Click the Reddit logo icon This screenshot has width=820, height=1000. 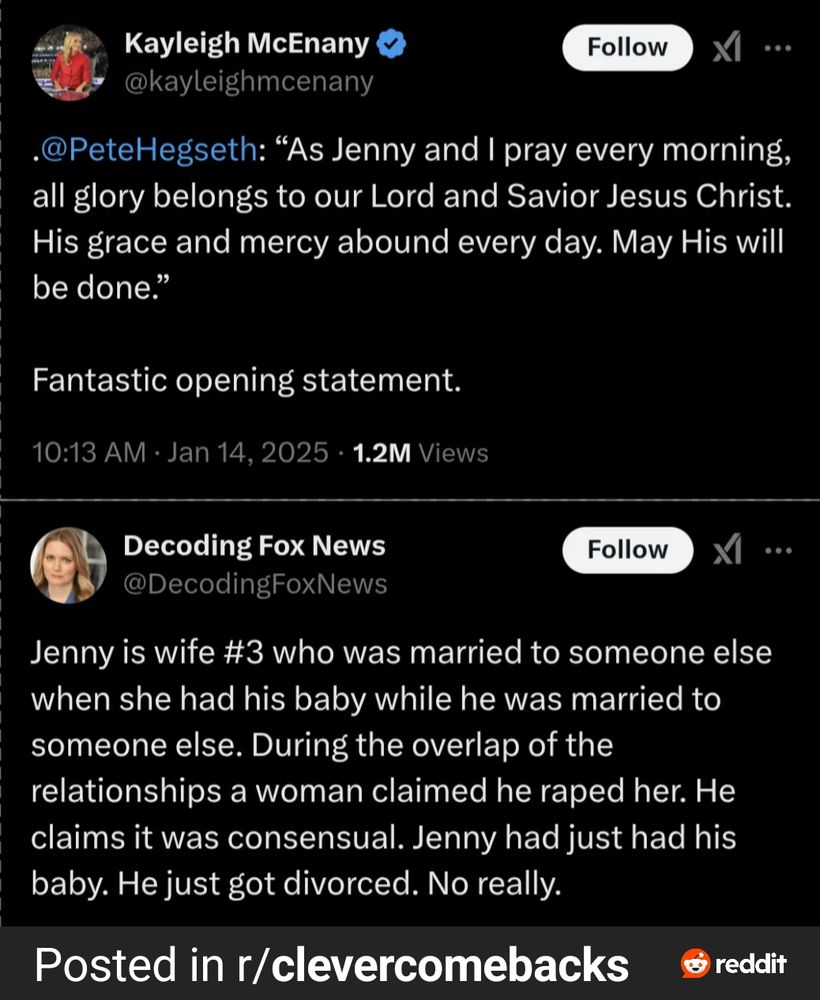(x=734, y=964)
